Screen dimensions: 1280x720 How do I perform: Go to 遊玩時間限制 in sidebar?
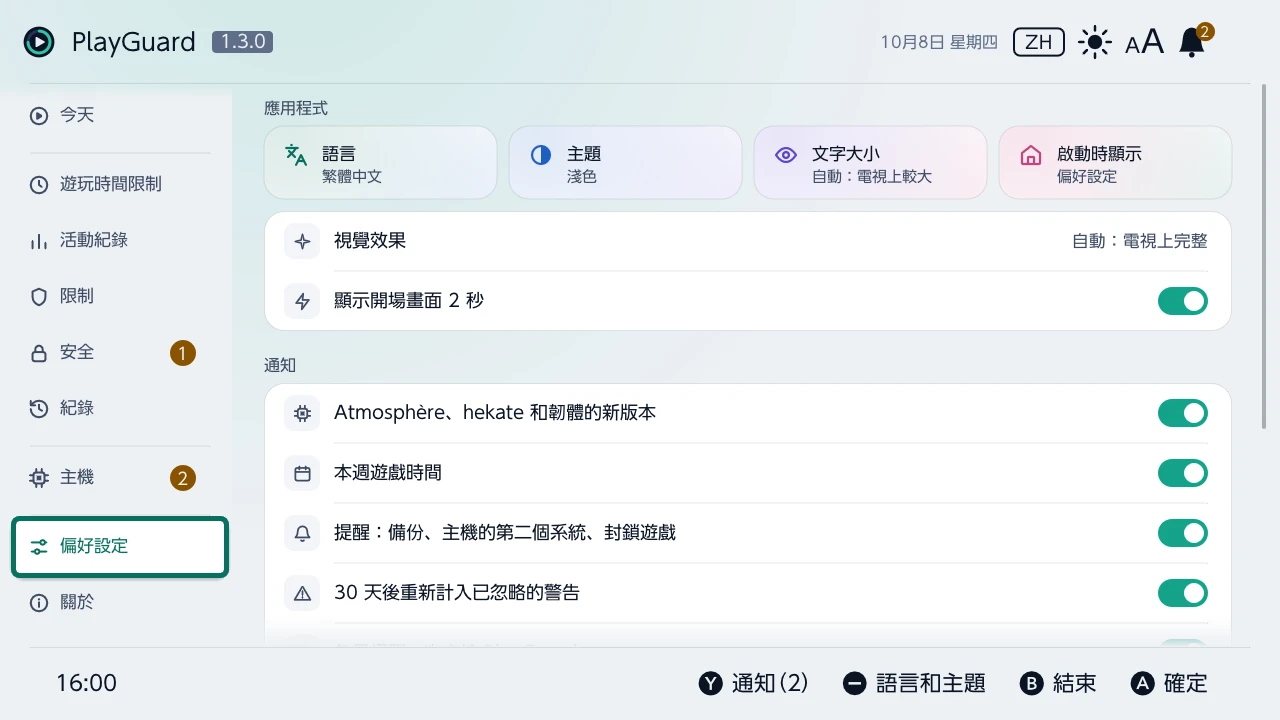120,184
